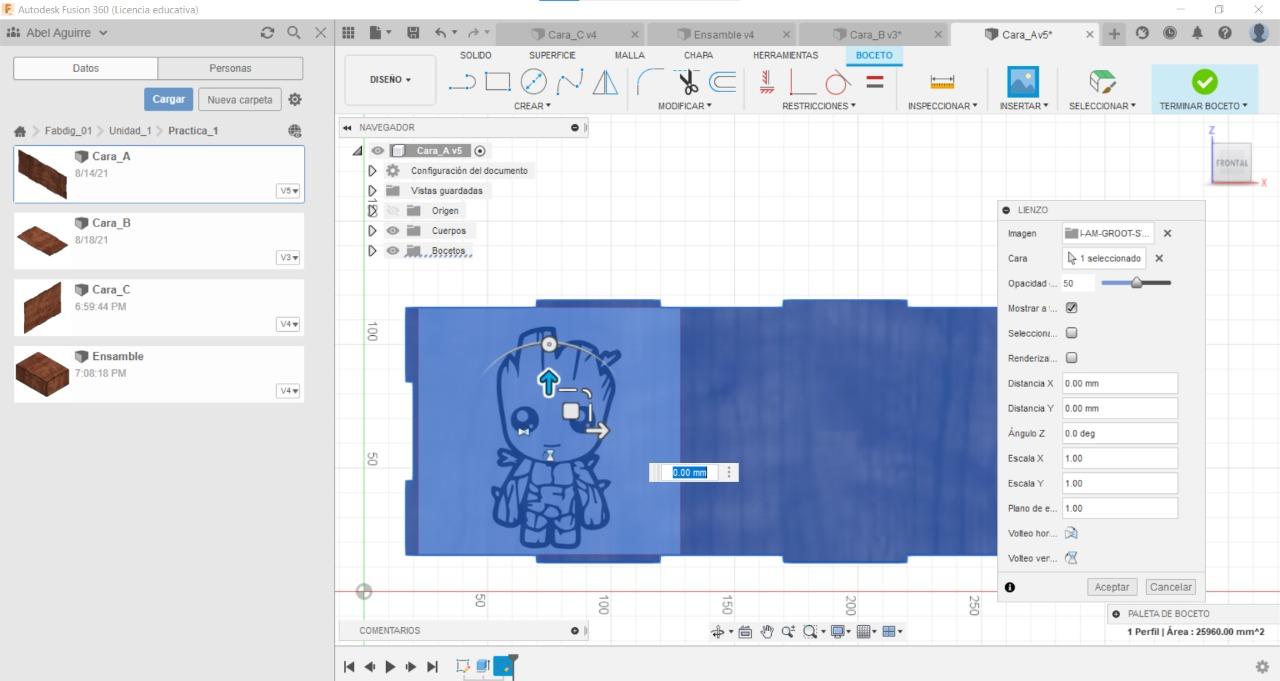
Task: Expand Vistas guardadas node
Action: (372, 191)
